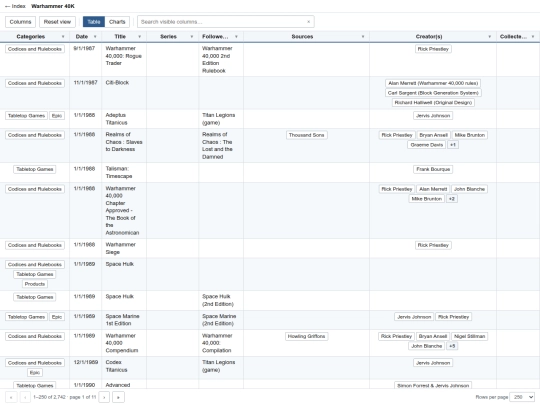Viewport: 540px width, 405px height.
Task: Select Rick Priestley tag in Rogue Trader row
Action: (x=433, y=49)
